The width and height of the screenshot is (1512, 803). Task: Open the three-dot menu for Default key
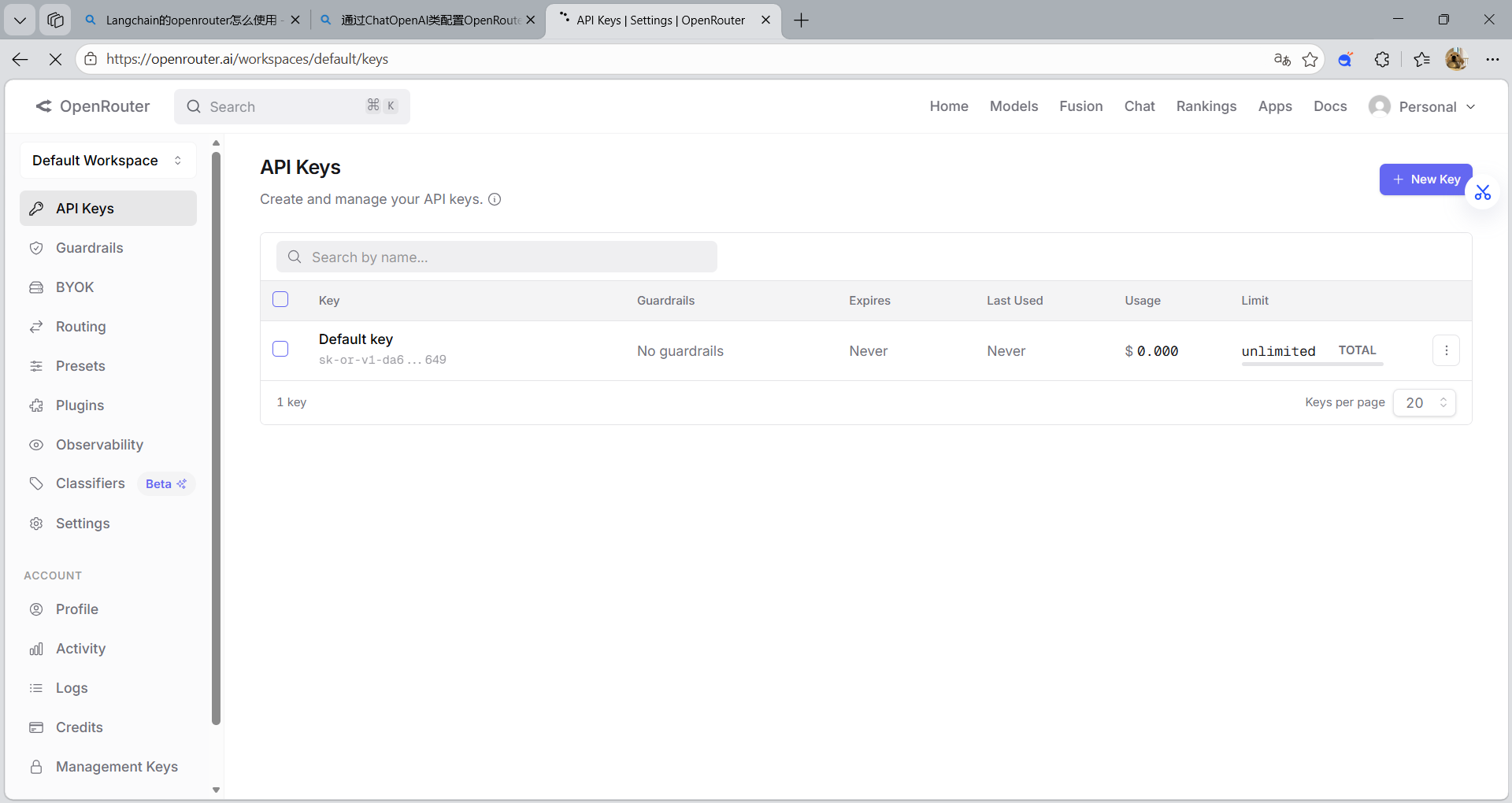[1446, 350]
